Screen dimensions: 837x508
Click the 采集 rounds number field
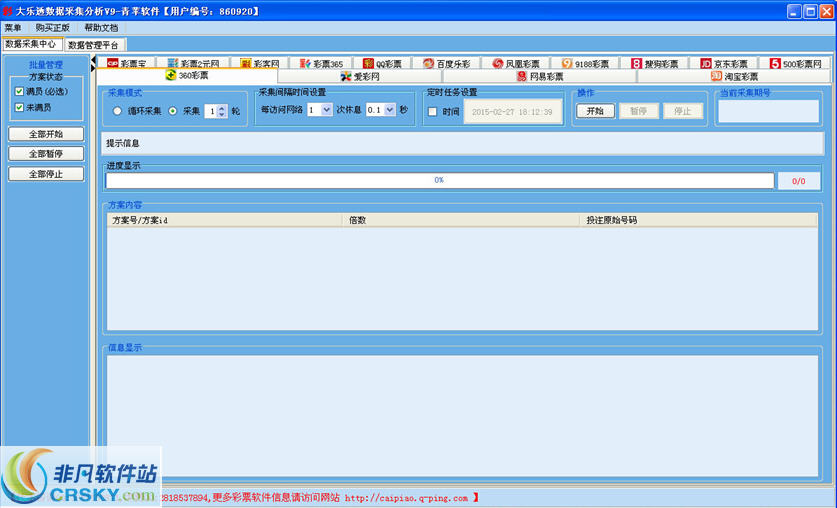pos(211,111)
